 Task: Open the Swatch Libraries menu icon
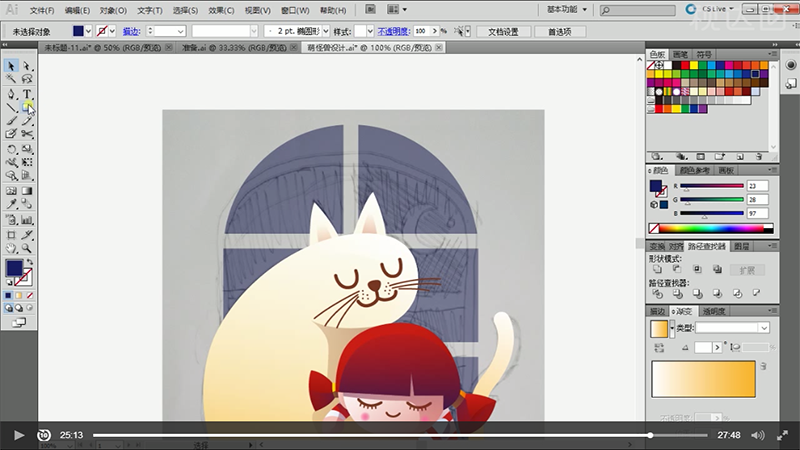click(x=657, y=157)
